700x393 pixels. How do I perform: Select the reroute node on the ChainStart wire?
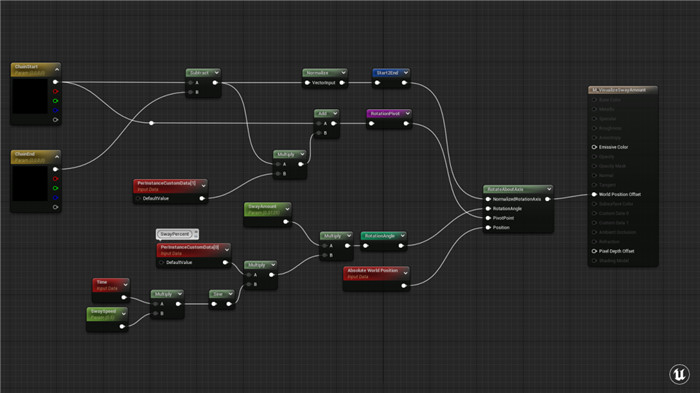tap(151, 123)
